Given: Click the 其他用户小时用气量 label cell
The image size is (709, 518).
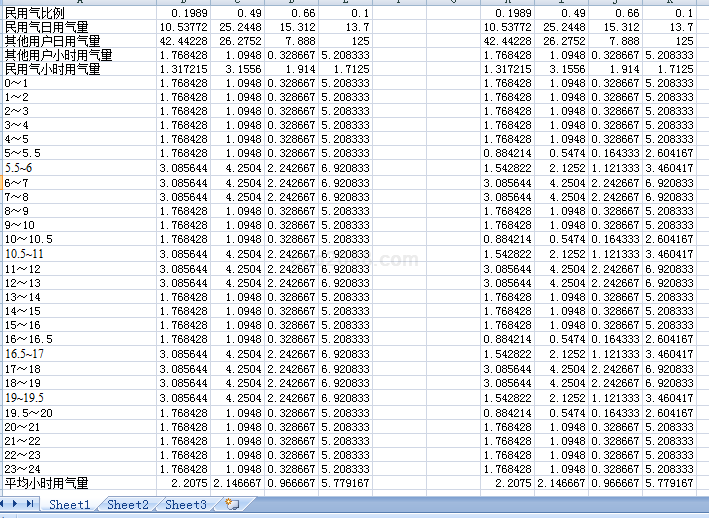Looking at the screenshot, I should coord(58,55).
